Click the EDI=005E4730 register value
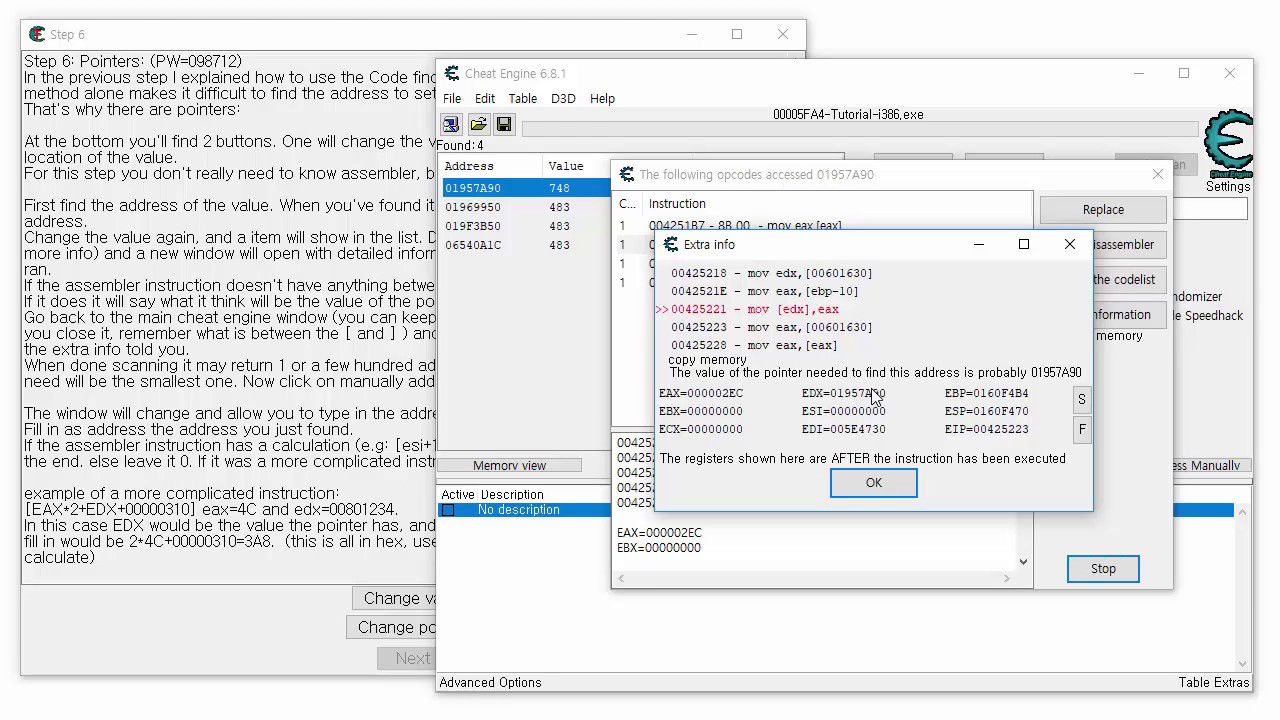Screen dimensions: 1280x720 click(x=844, y=429)
